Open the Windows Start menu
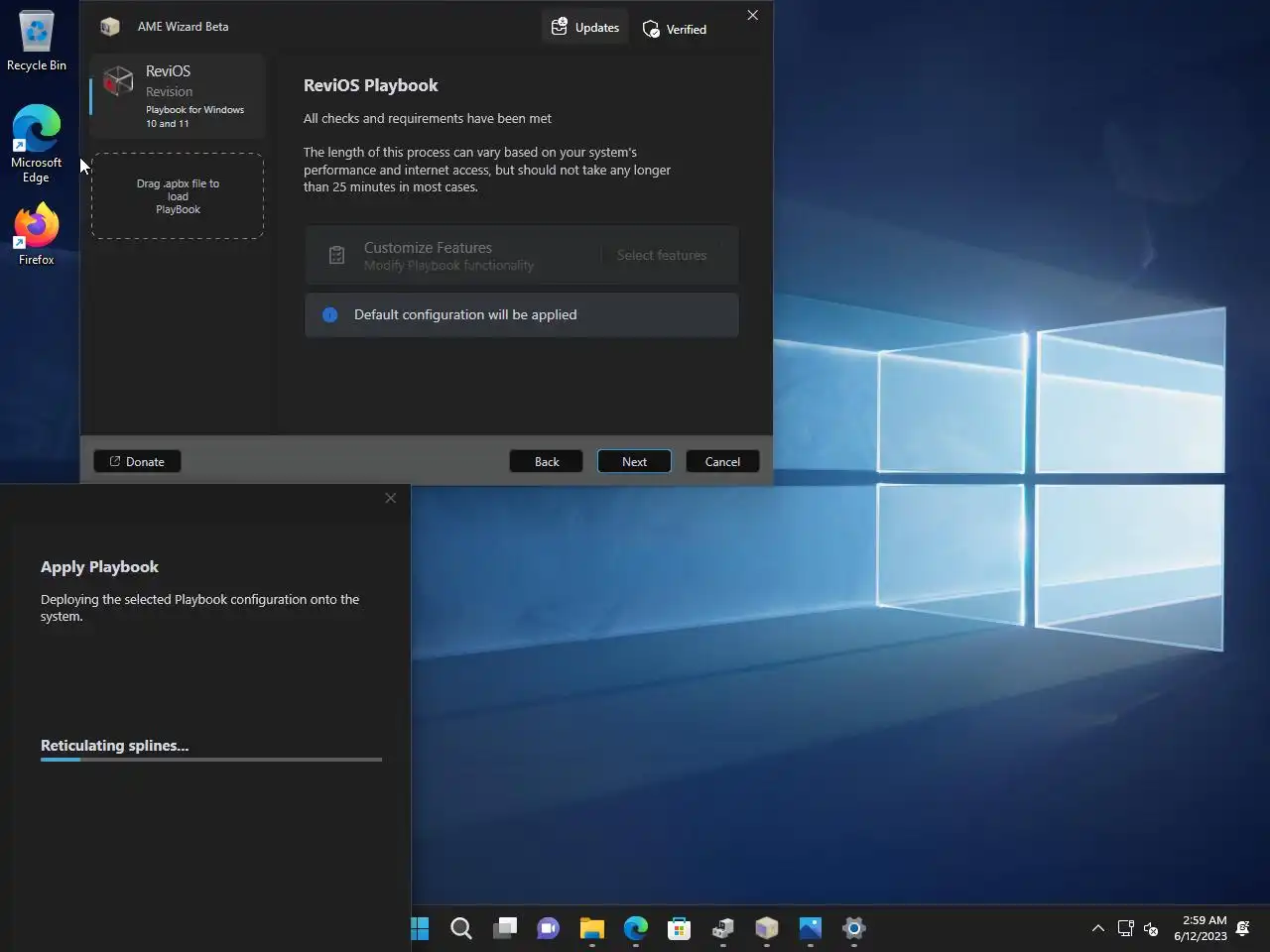 click(x=420, y=928)
